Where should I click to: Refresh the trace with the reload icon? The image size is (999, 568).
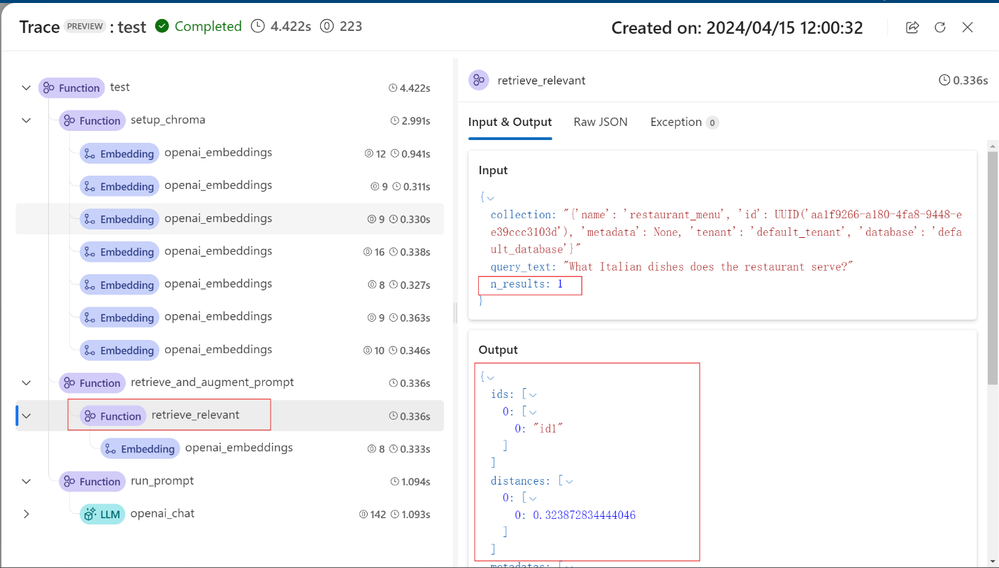coord(940,27)
